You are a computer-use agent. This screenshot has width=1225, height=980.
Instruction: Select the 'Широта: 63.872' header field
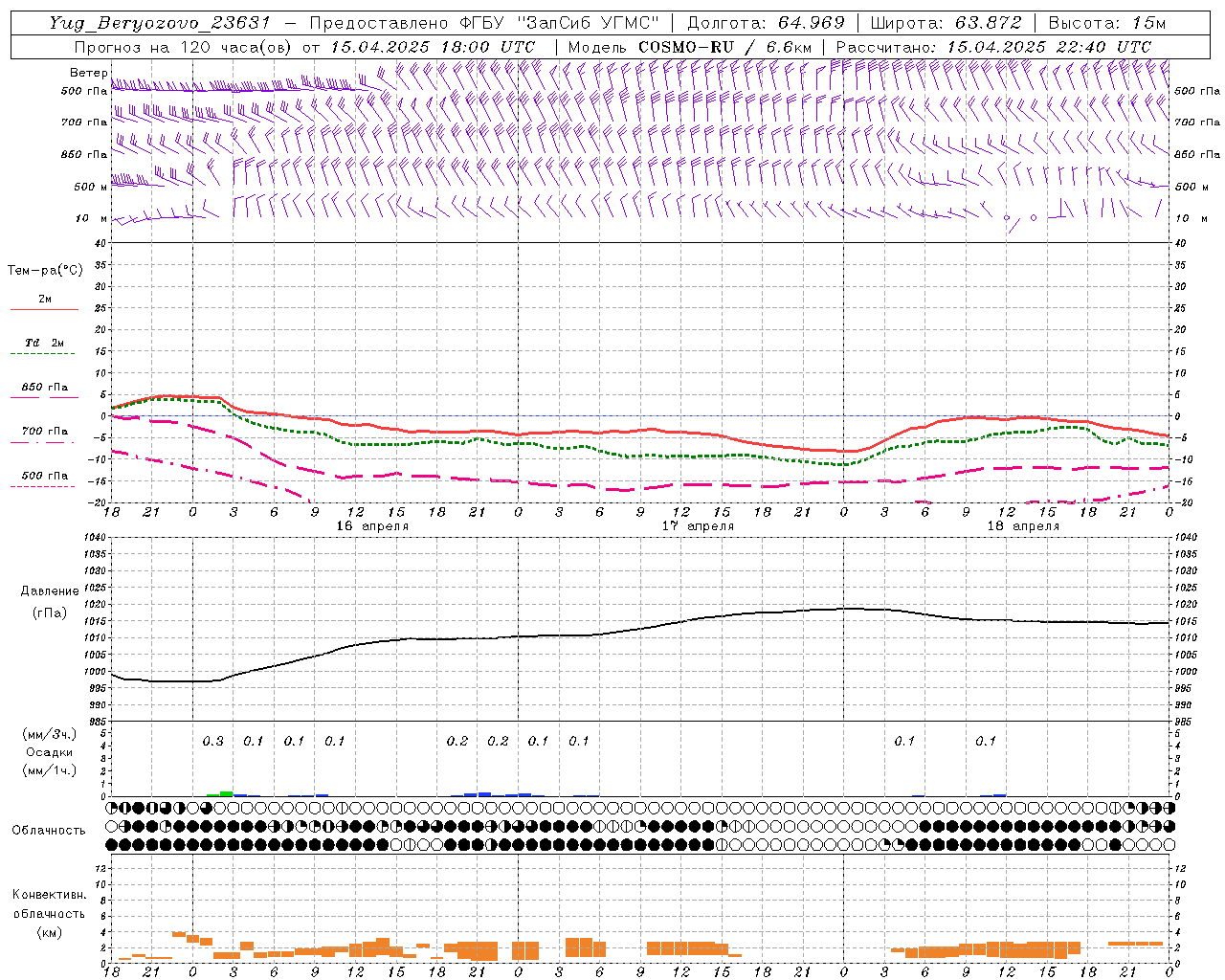(x=946, y=23)
